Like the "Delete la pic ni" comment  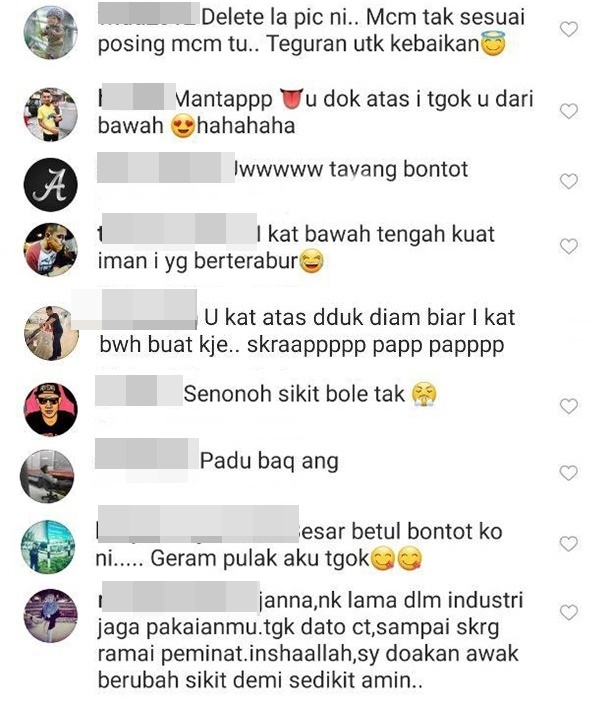pyautogui.click(x=568, y=30)
